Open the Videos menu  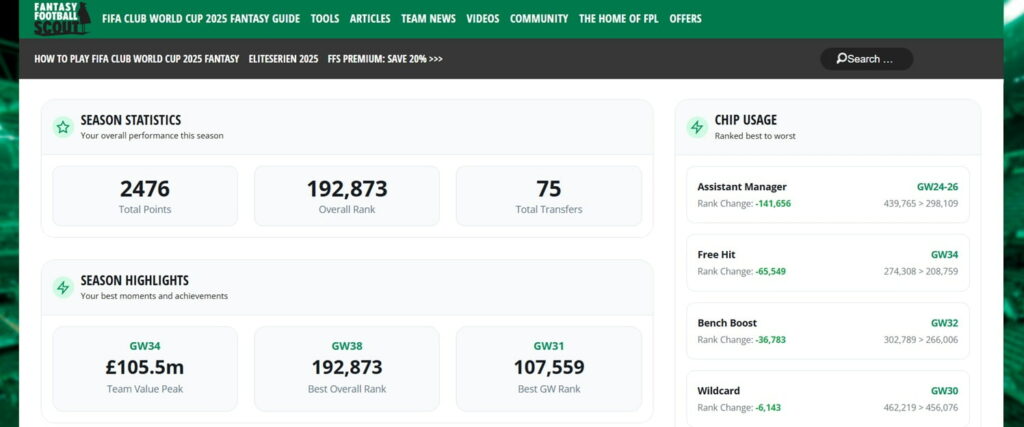click(483, 18)
